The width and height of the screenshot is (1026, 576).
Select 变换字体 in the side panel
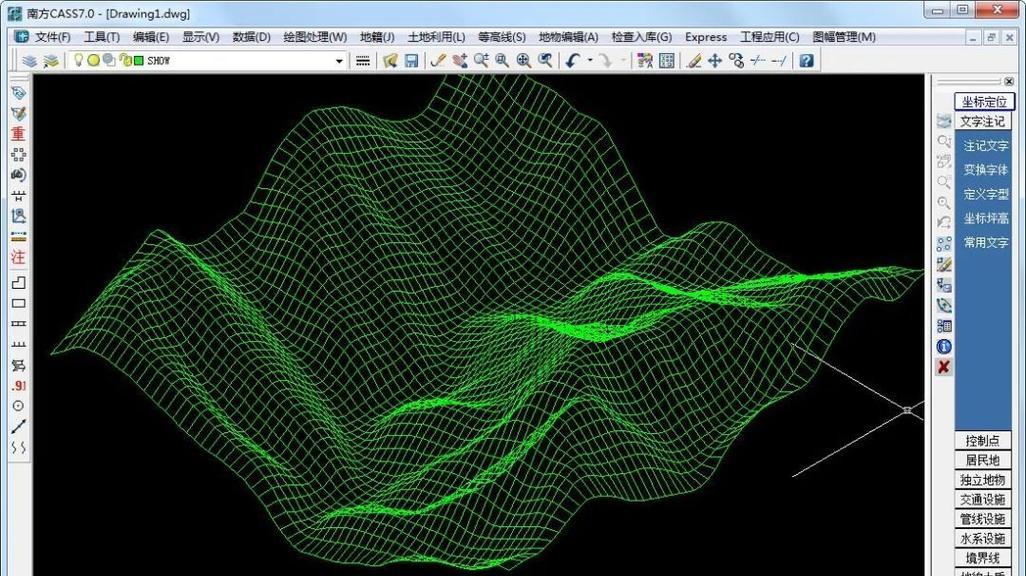[985, 170]
